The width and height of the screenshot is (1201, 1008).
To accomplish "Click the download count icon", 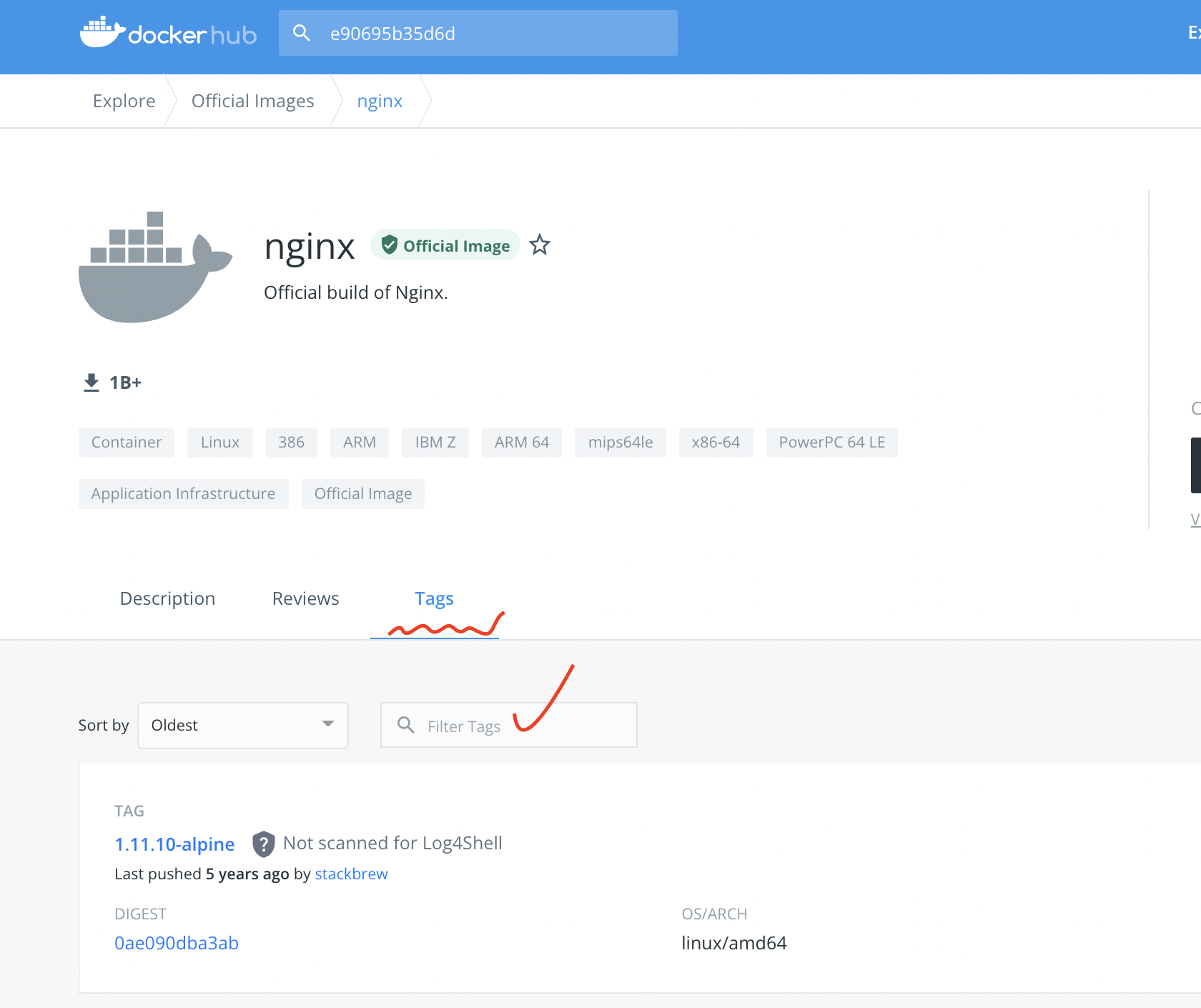I will point(92,382).
